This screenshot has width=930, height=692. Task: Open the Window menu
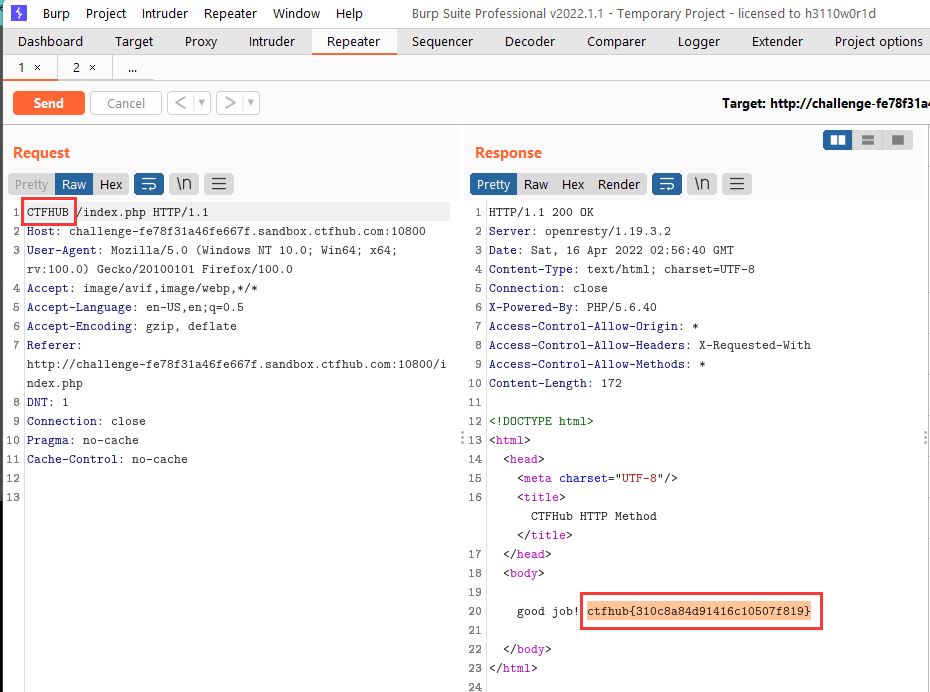pos(296,14)
